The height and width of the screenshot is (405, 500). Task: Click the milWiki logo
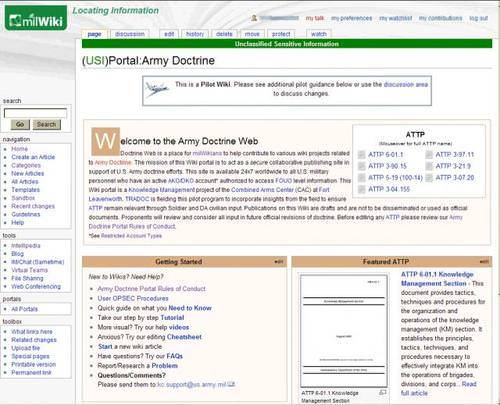tap(36, 18)
